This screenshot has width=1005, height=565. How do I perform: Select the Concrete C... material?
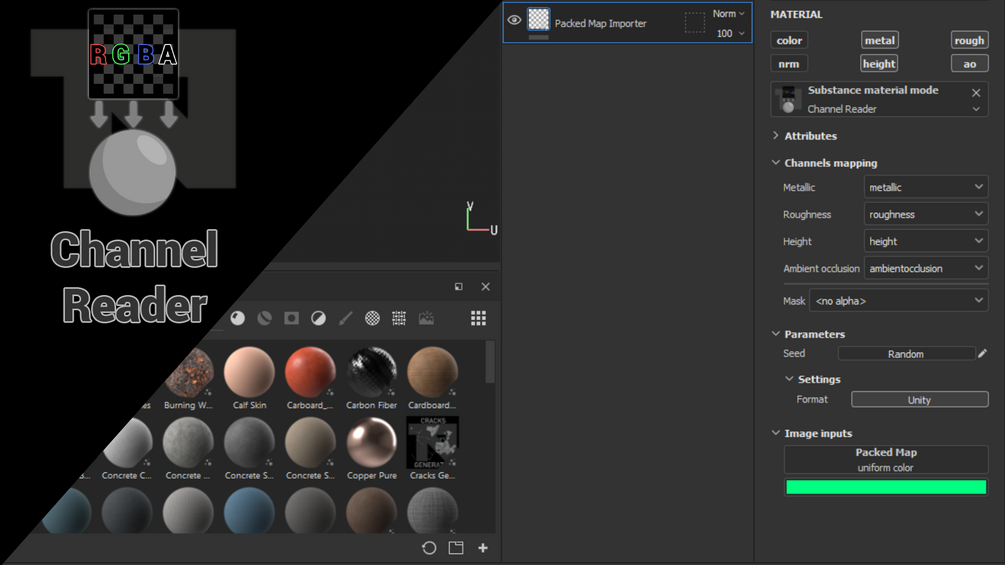tap(127, 448)
